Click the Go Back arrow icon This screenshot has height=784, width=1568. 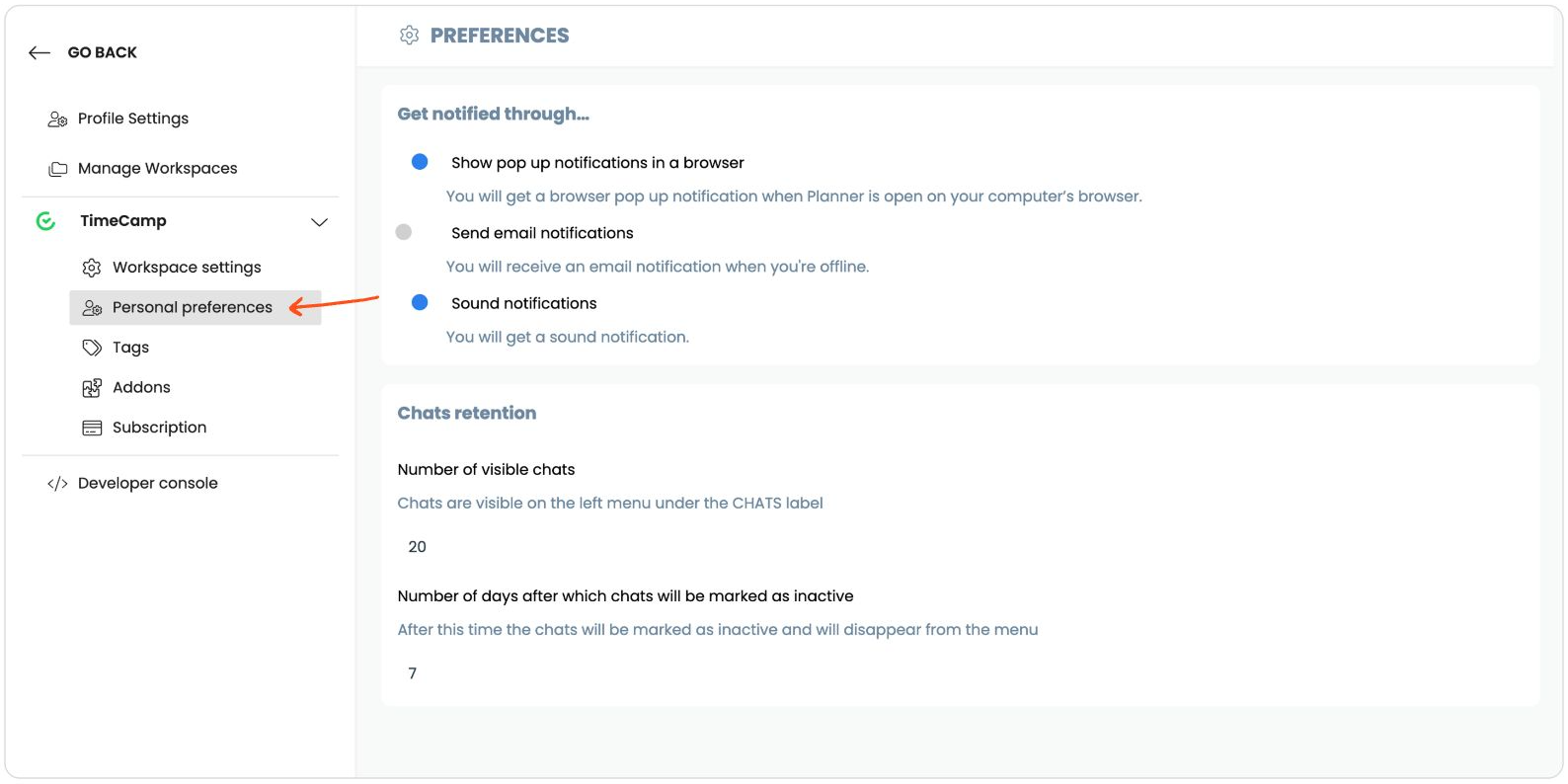tap(39, 53)
